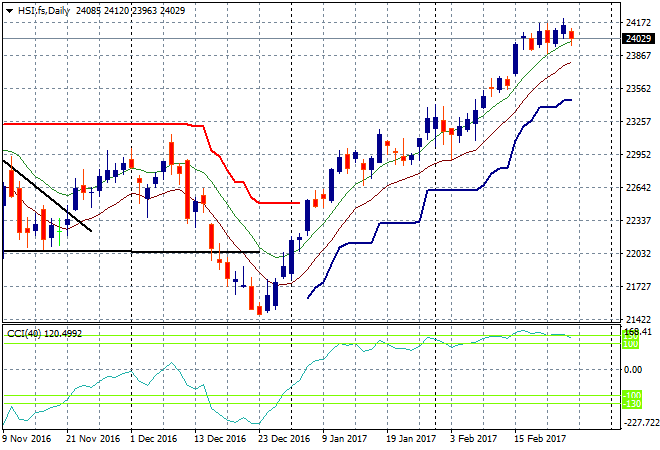Click the date label 13 Dec 2016

pos(220,439)
